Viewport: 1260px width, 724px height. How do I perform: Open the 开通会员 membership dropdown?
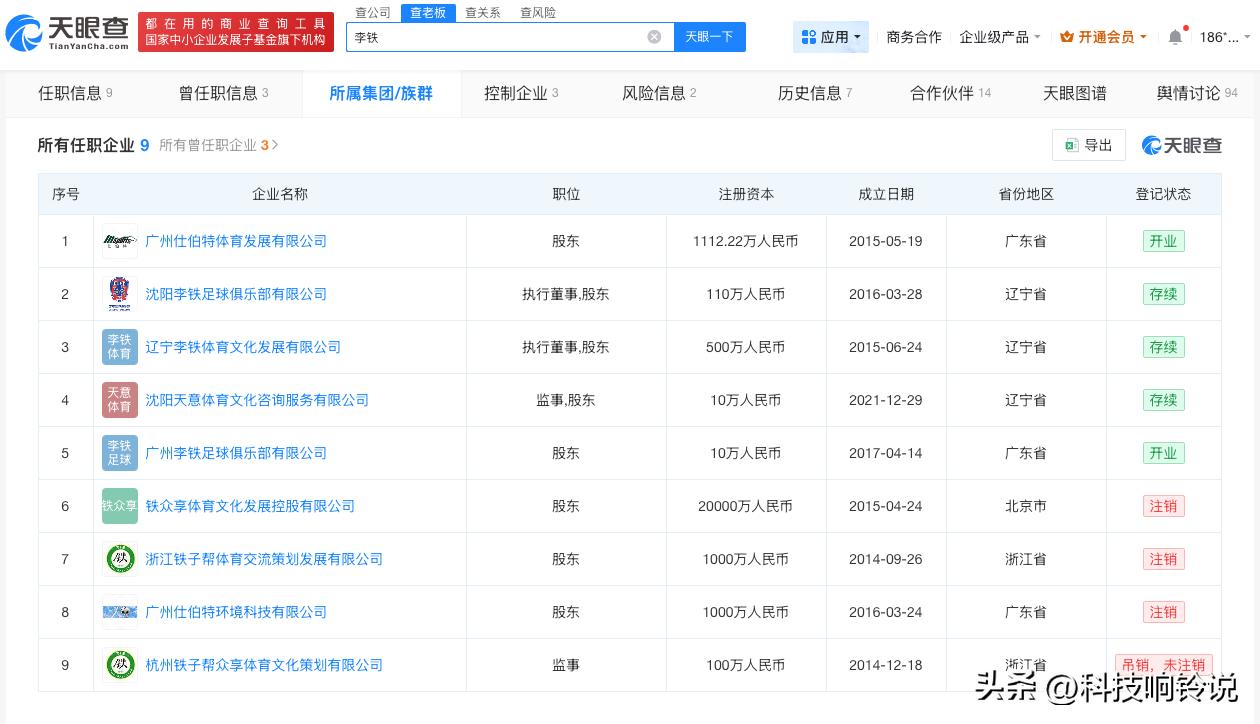pos(1103,37)
